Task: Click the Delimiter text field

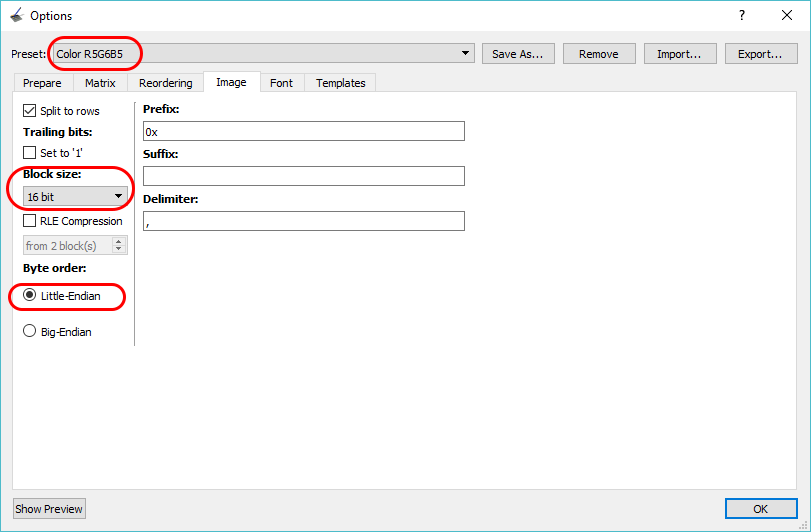Action: (304, 221)
